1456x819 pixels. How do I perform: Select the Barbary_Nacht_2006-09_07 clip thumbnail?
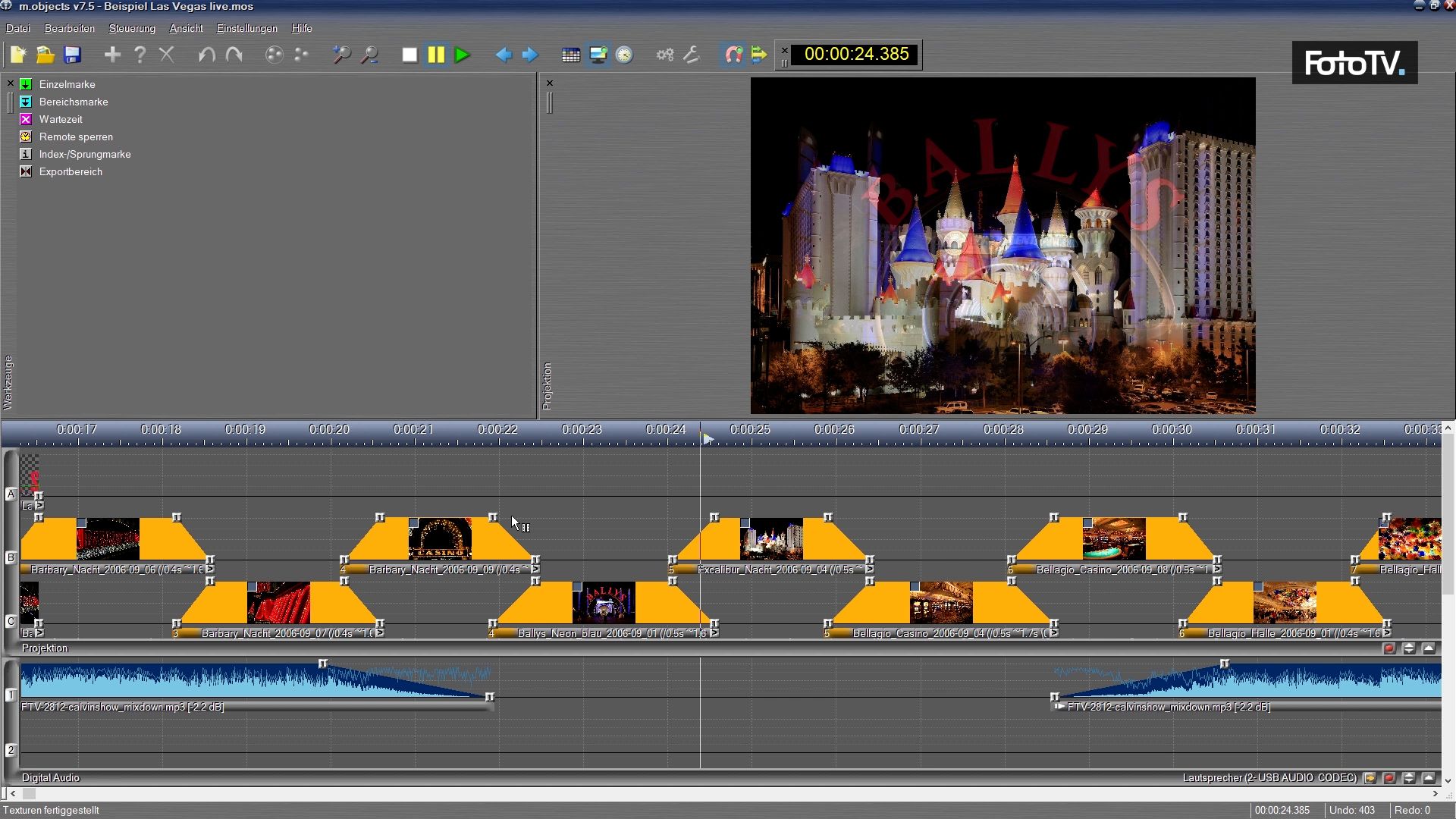[278, 603]
